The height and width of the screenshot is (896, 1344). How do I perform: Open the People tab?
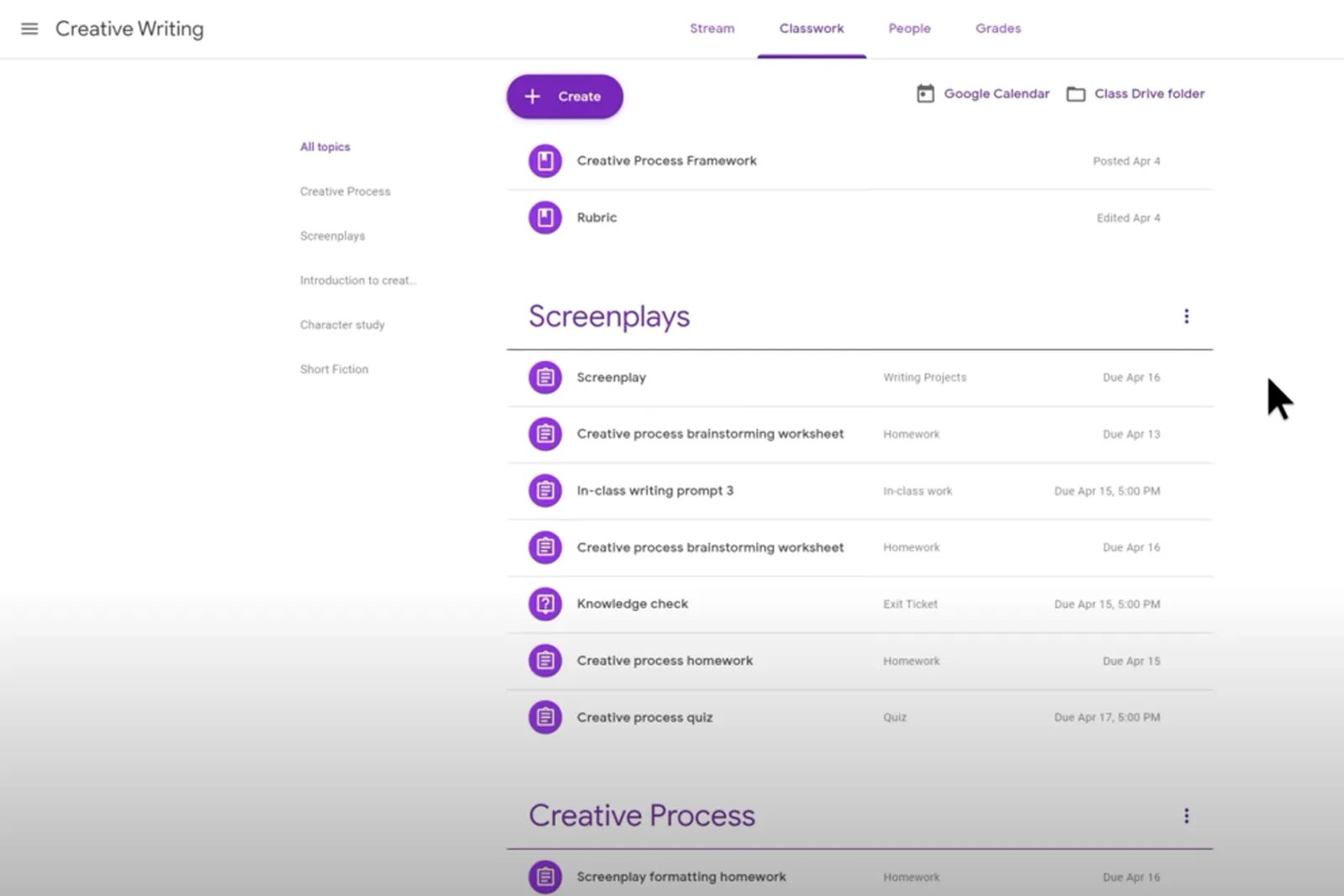click(909, 28)
